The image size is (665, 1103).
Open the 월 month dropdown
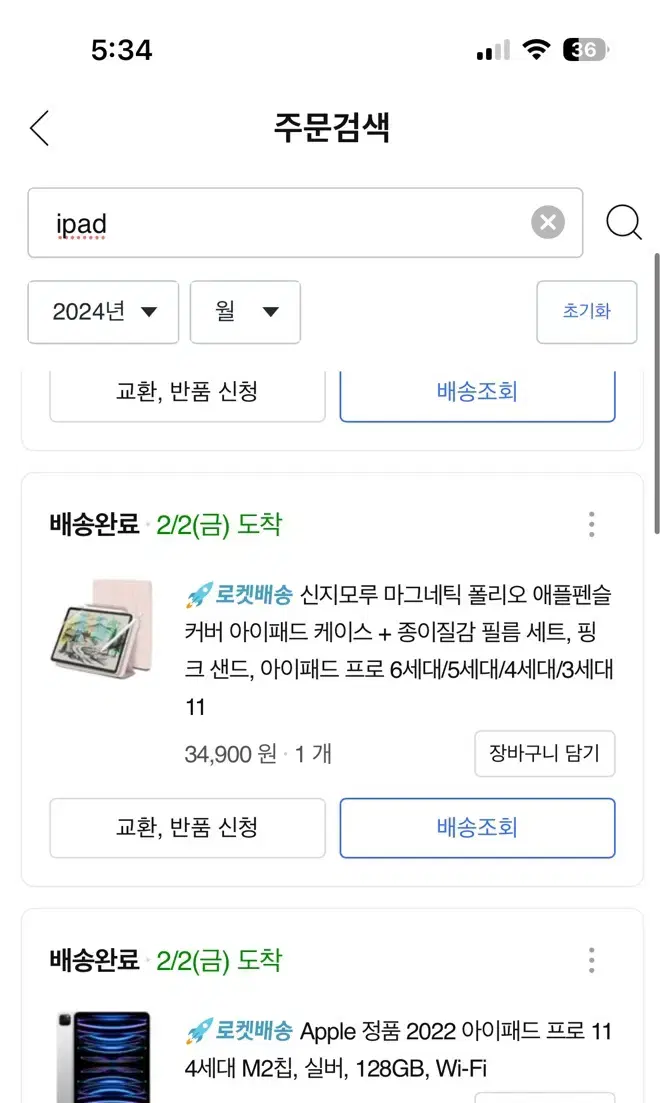(246, 312)
